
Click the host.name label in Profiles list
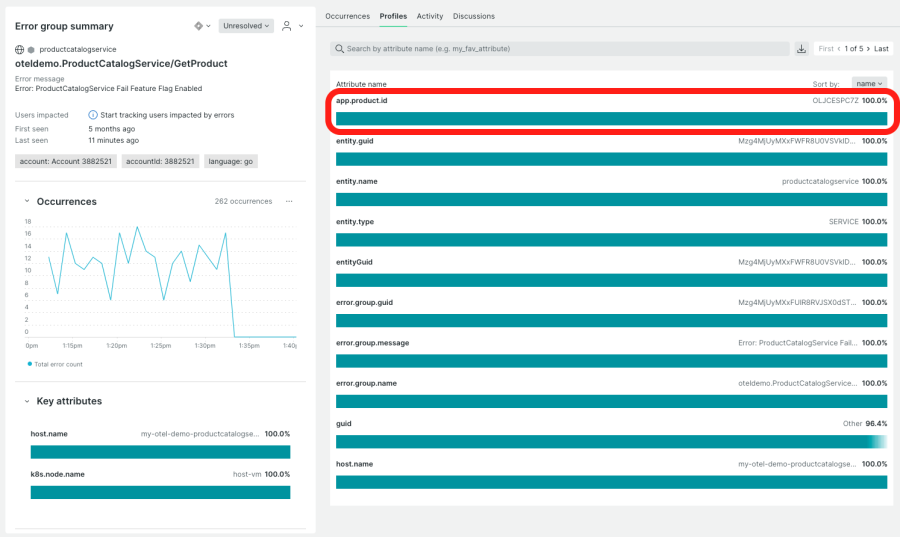click(x=354, y=464)
